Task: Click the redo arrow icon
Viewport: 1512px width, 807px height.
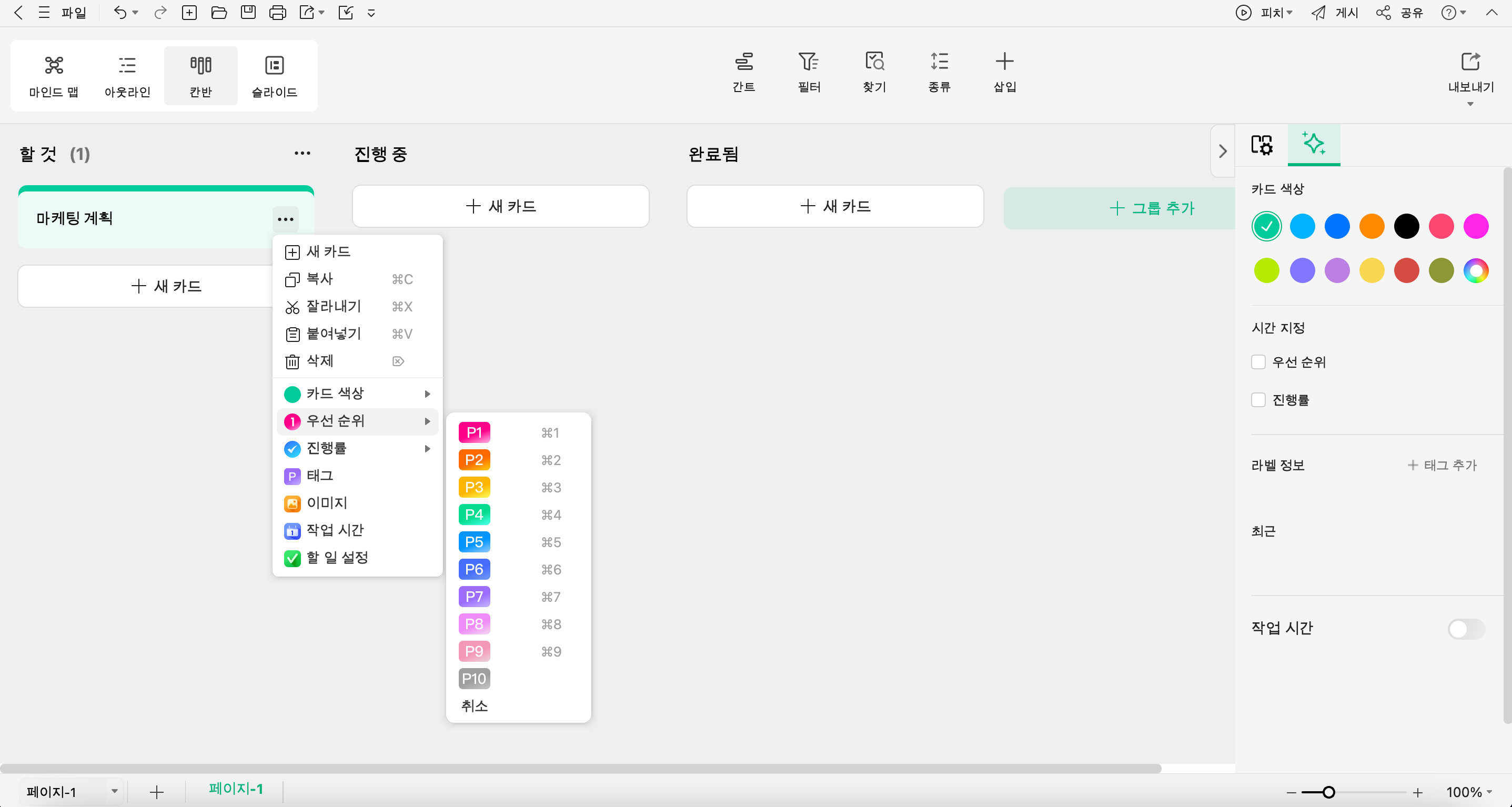Action: pos(160,12)
